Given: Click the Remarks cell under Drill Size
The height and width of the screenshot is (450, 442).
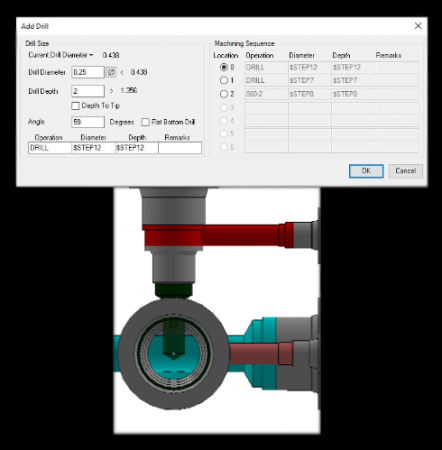Looking at the screenshot, I should 180,148.
